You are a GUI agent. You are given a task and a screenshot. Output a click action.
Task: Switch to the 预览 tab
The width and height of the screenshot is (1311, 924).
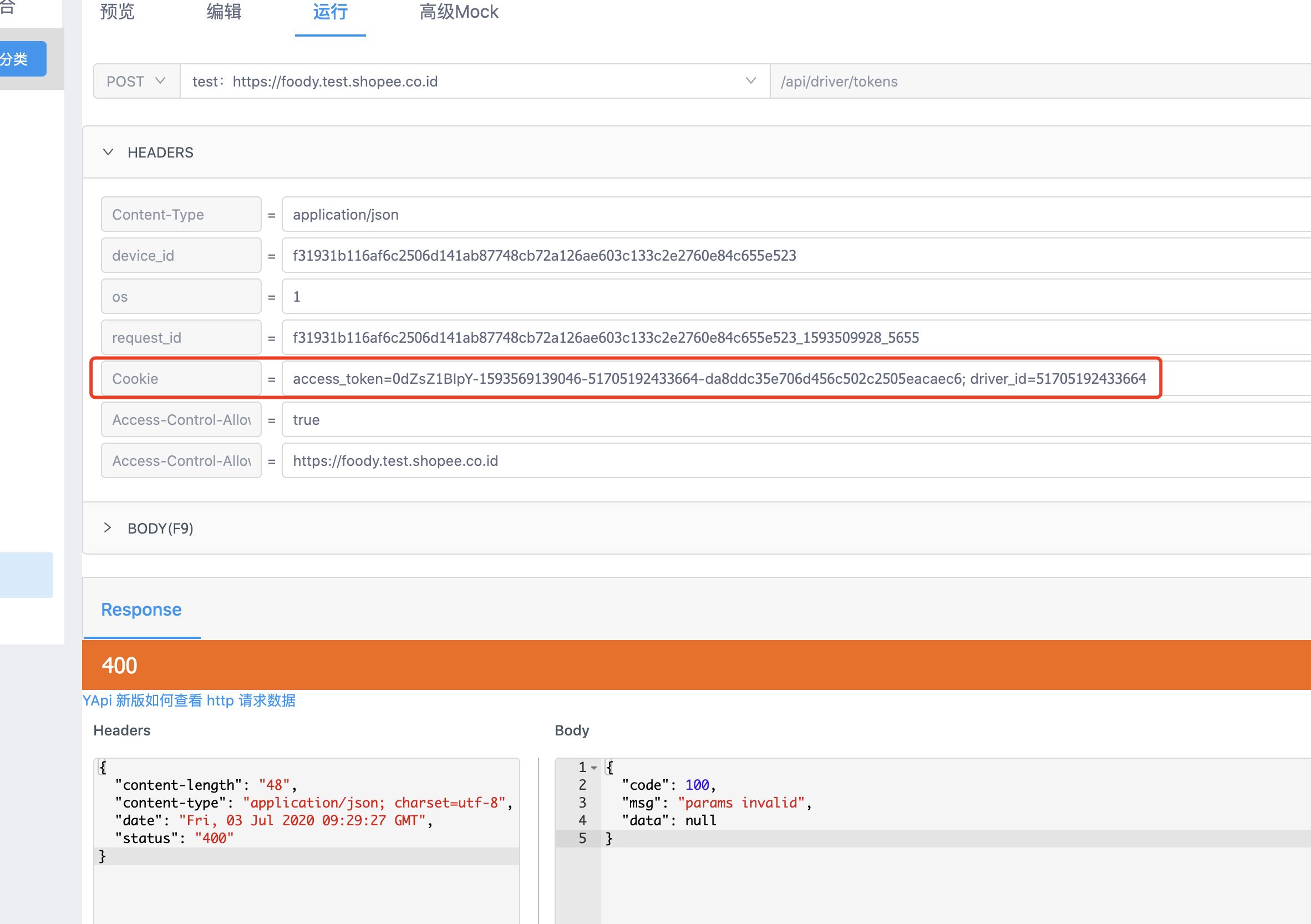tap(117, 12)
